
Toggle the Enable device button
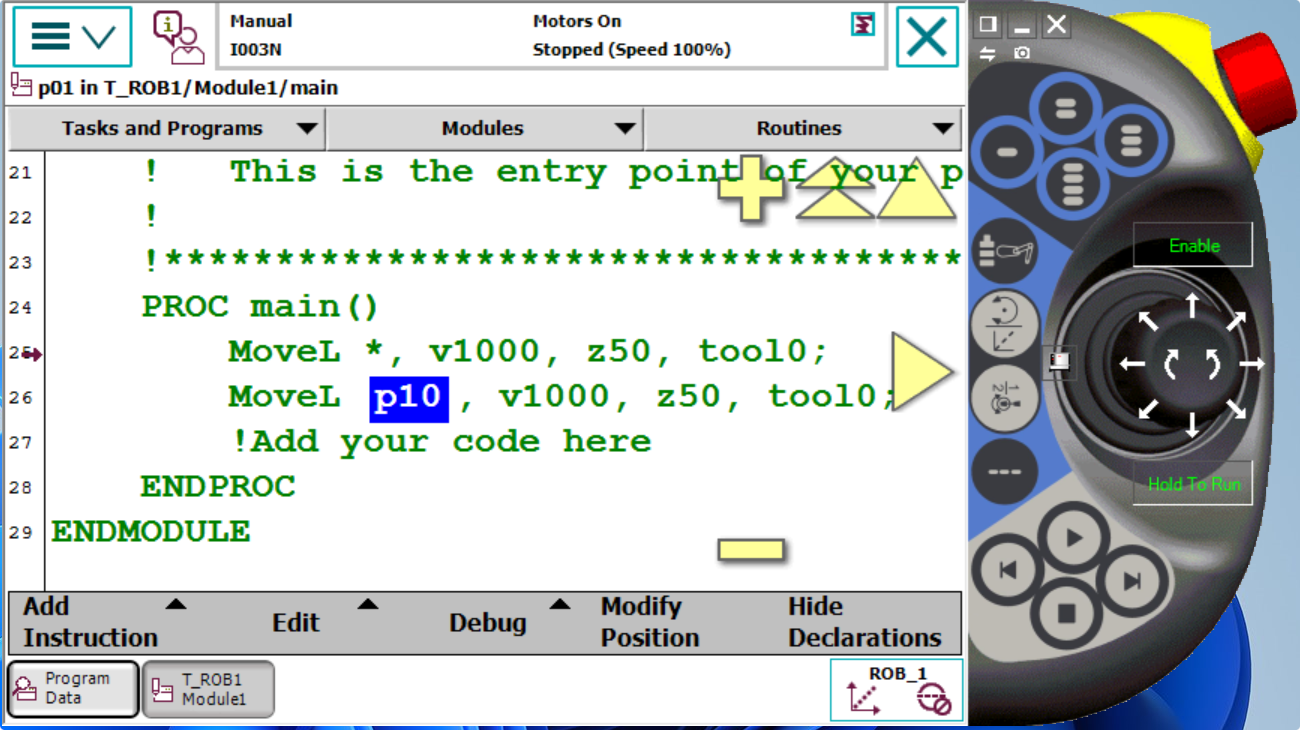1193,246
